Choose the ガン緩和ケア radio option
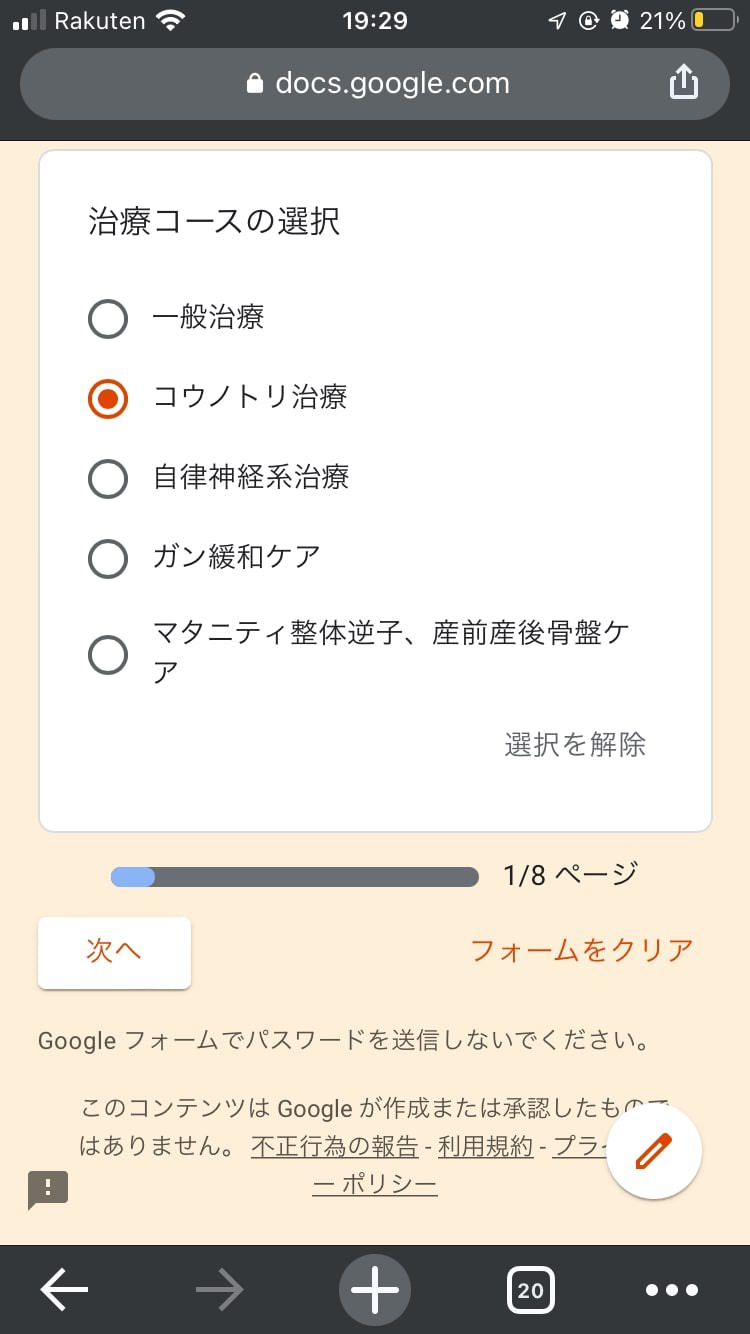 click(108, 558)
